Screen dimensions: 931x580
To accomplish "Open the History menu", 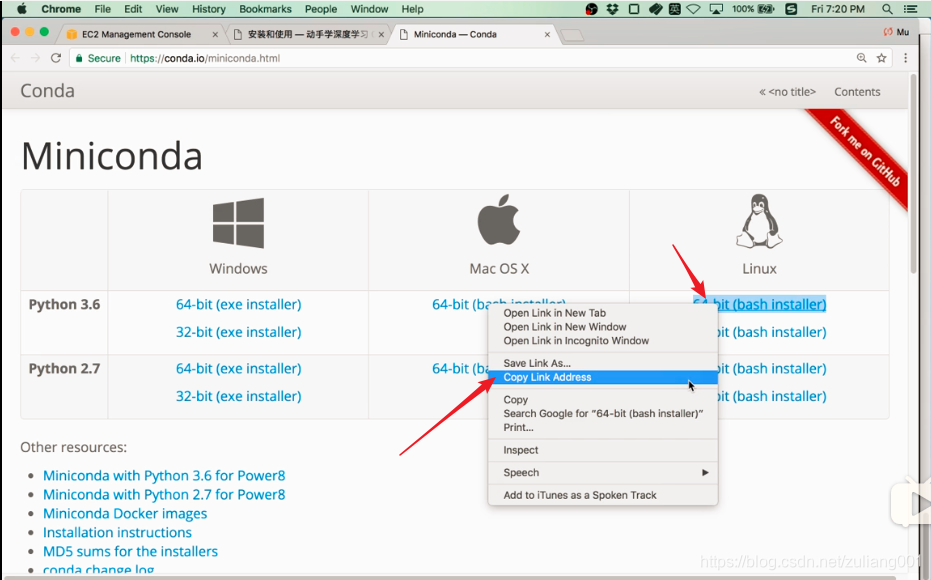I will pyautogui.click(x=208, y=9).
